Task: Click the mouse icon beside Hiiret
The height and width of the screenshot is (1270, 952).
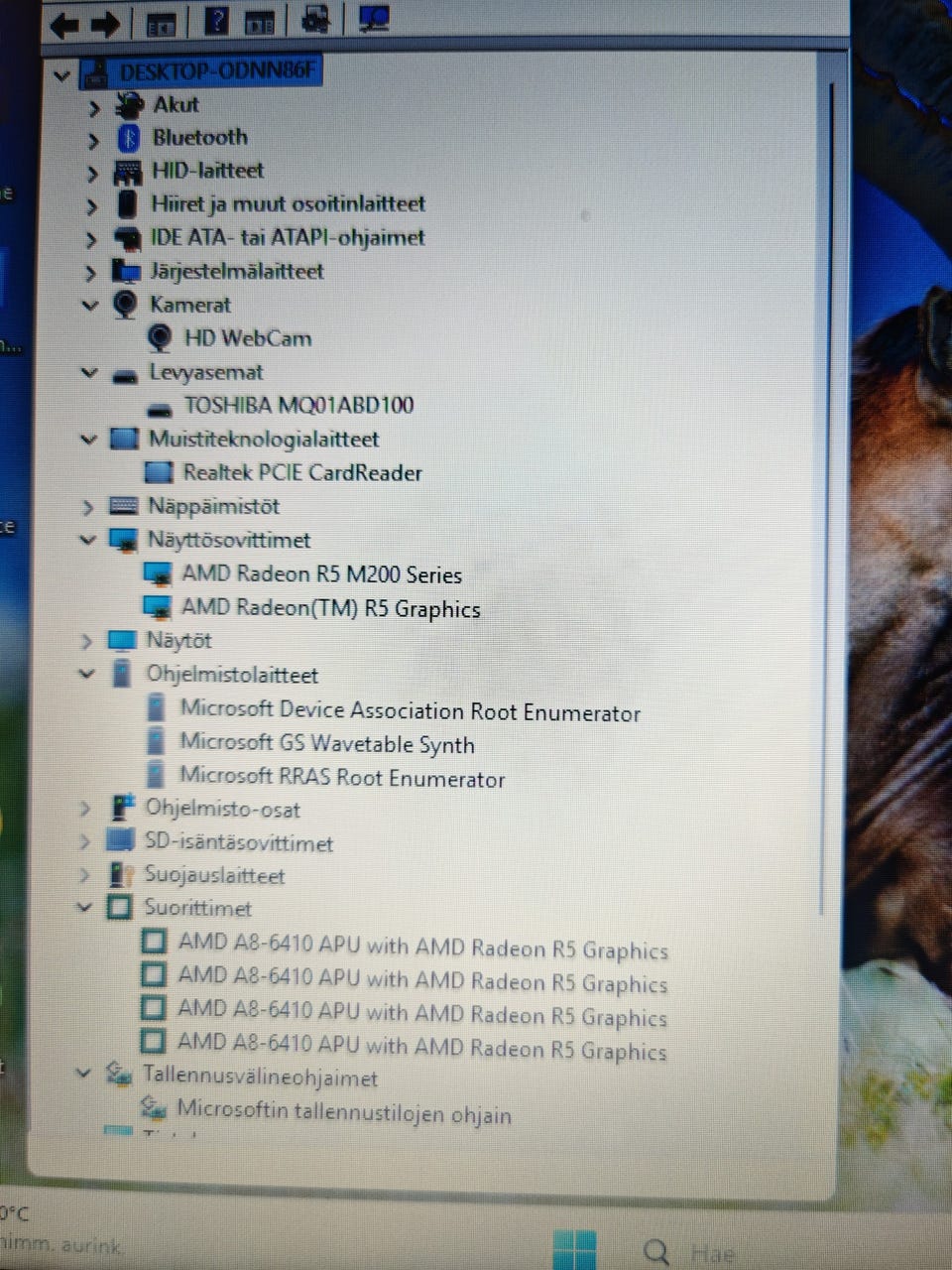Action: pos(127,204)
